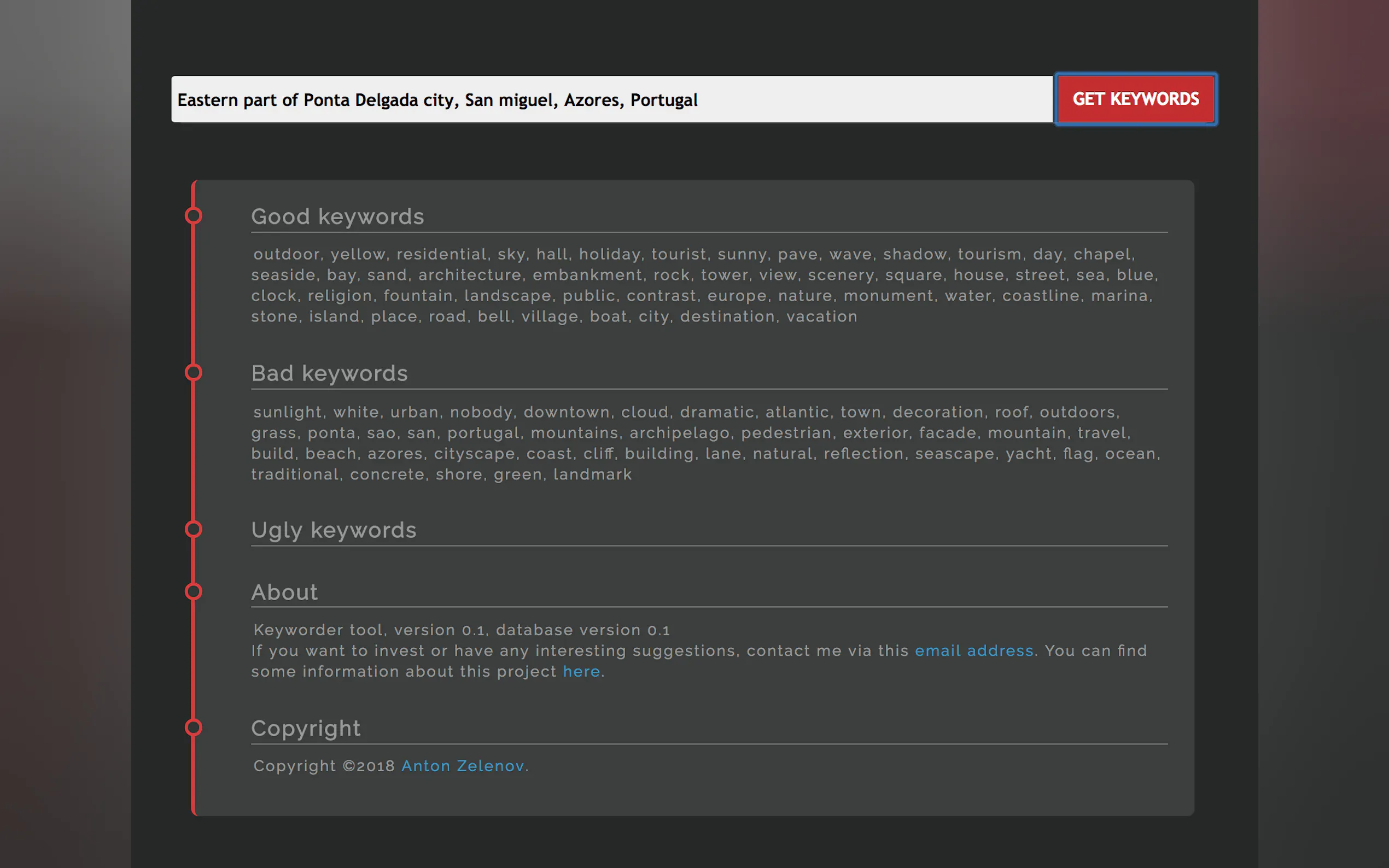Click the Ugly keywords timeline circle marker
1389x868 pixels.
[194, 529]
